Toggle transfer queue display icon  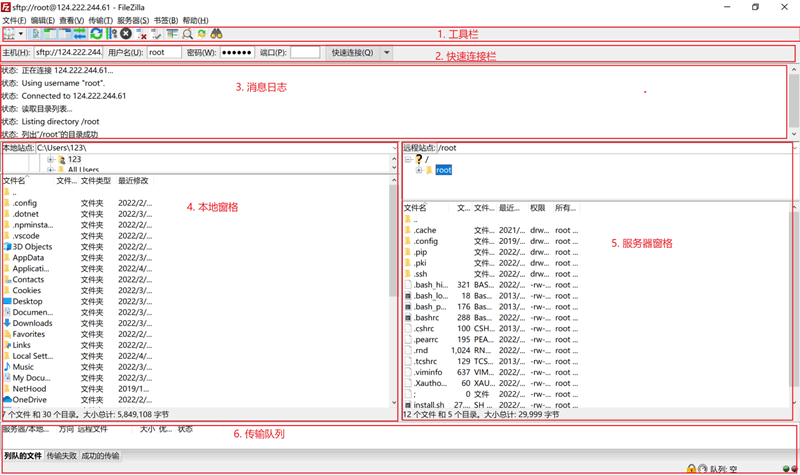point(76,34)
